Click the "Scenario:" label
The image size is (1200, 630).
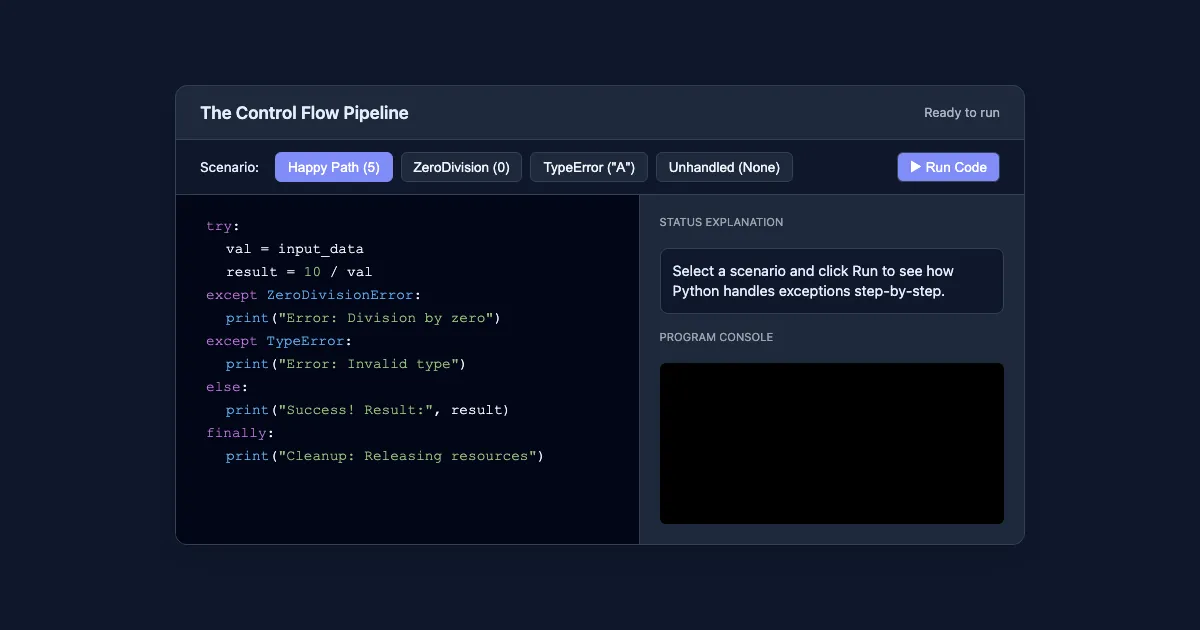229,167
